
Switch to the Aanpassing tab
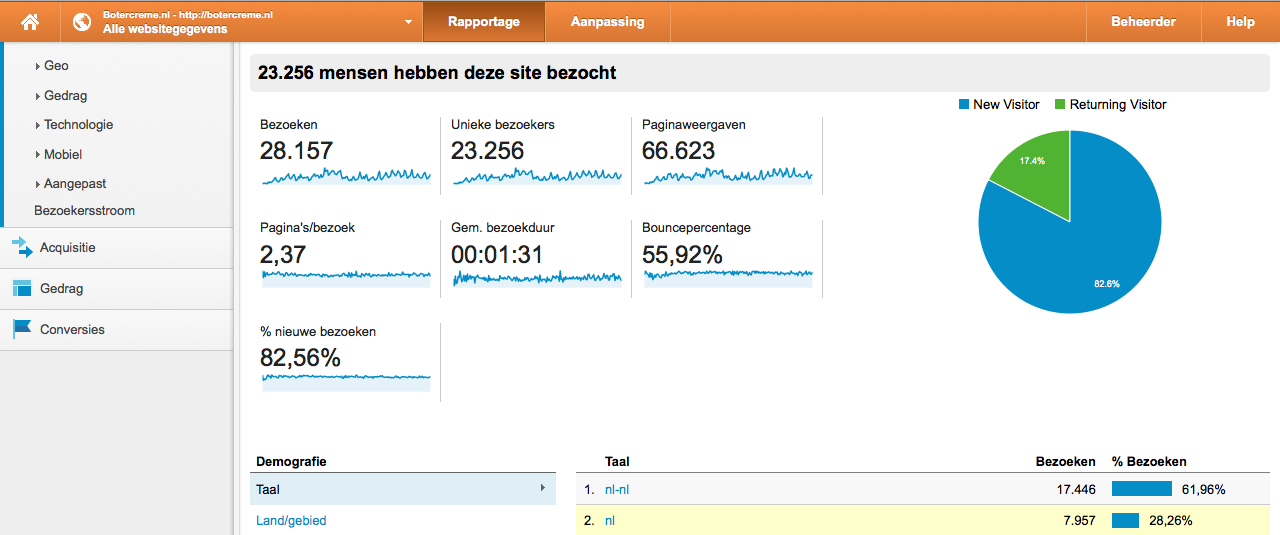[x=607, y=22]
